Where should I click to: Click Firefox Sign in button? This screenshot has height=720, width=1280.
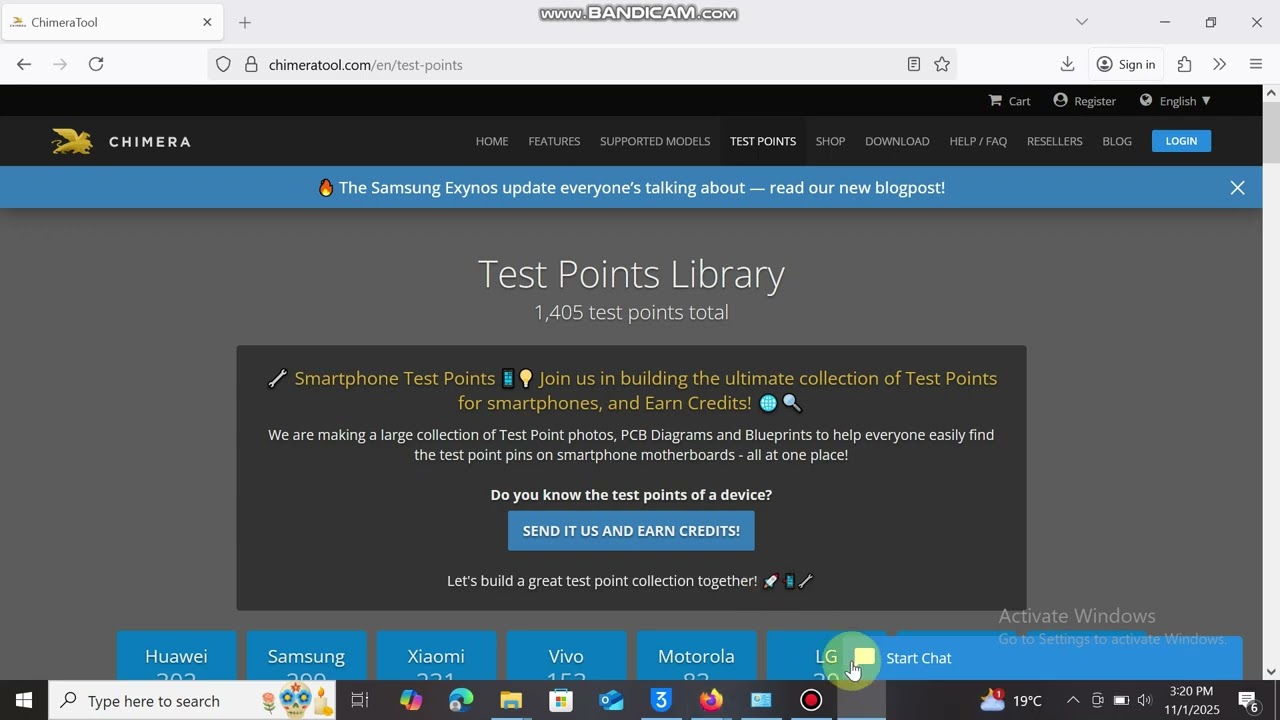click(x=1125, y=64)
